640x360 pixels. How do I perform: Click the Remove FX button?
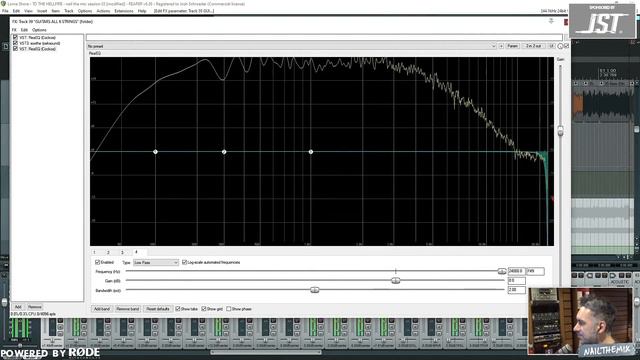pyautogui.click(x=35, y=307)
